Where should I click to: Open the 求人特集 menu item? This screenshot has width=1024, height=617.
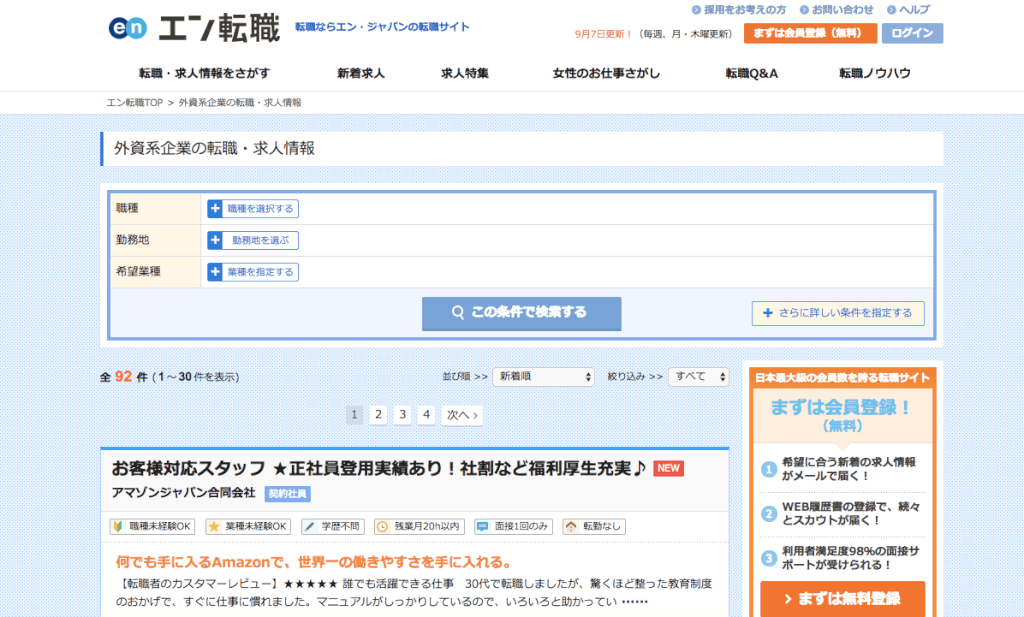(x=464, y=73)
